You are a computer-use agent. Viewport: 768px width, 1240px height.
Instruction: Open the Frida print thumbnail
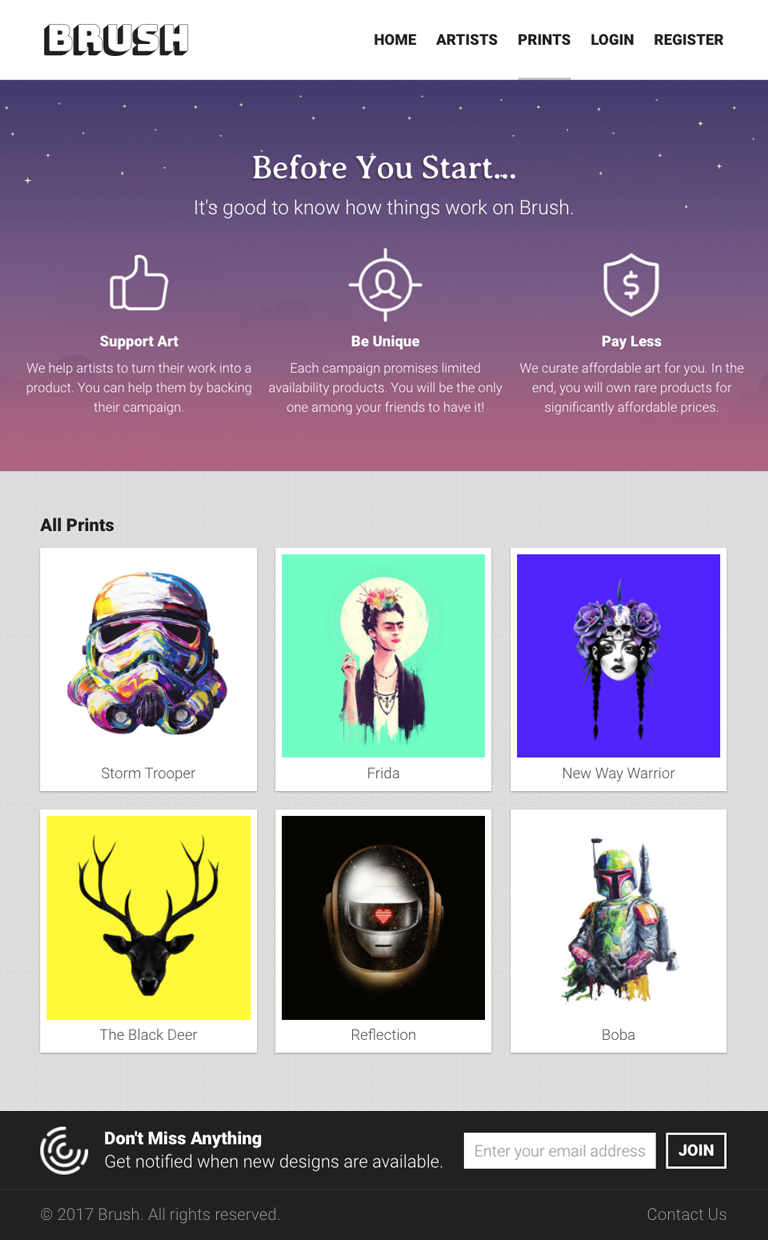383,656
